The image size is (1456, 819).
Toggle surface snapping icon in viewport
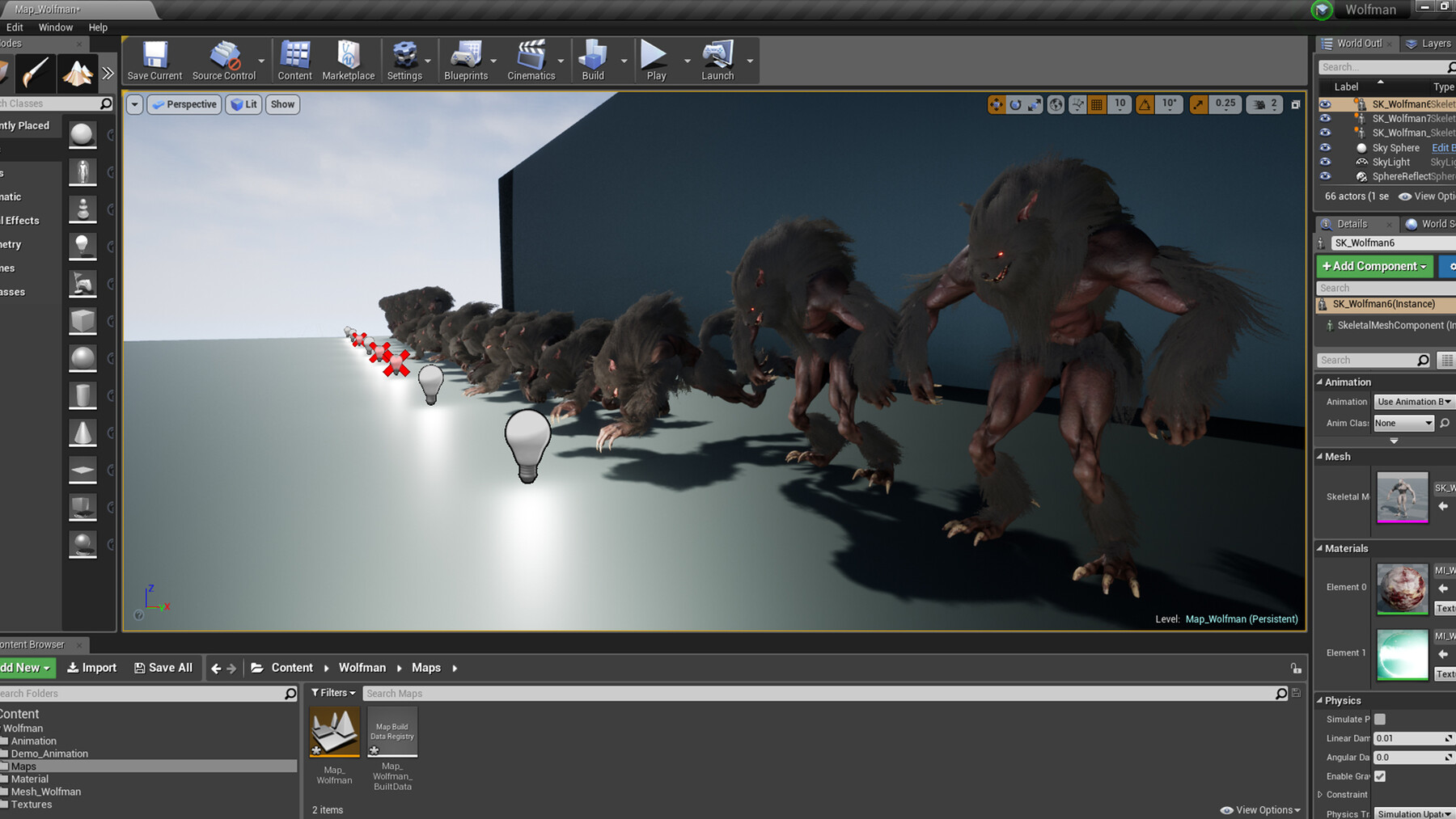coord(1077,104)
